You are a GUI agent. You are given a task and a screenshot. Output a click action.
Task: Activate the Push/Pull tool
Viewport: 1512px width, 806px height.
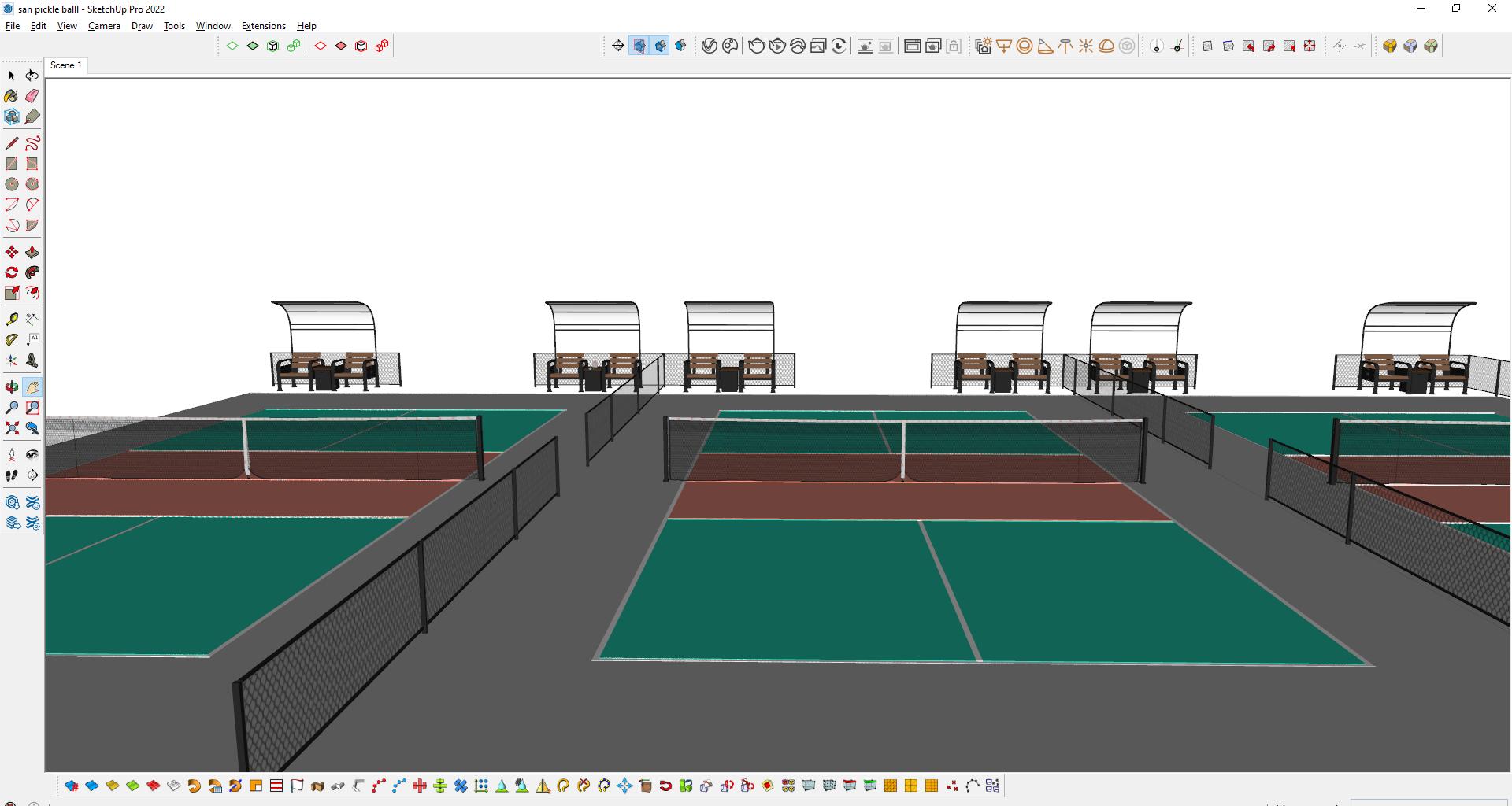pyautogui.click(x=32, y=253)
